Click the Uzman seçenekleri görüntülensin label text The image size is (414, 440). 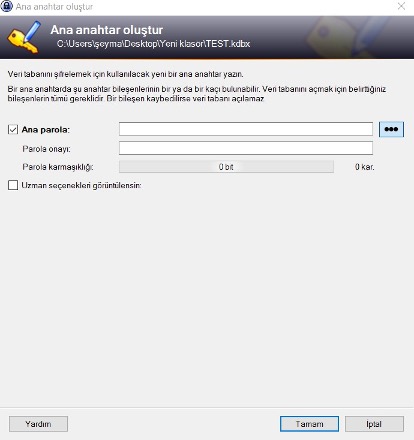point(81,185)
